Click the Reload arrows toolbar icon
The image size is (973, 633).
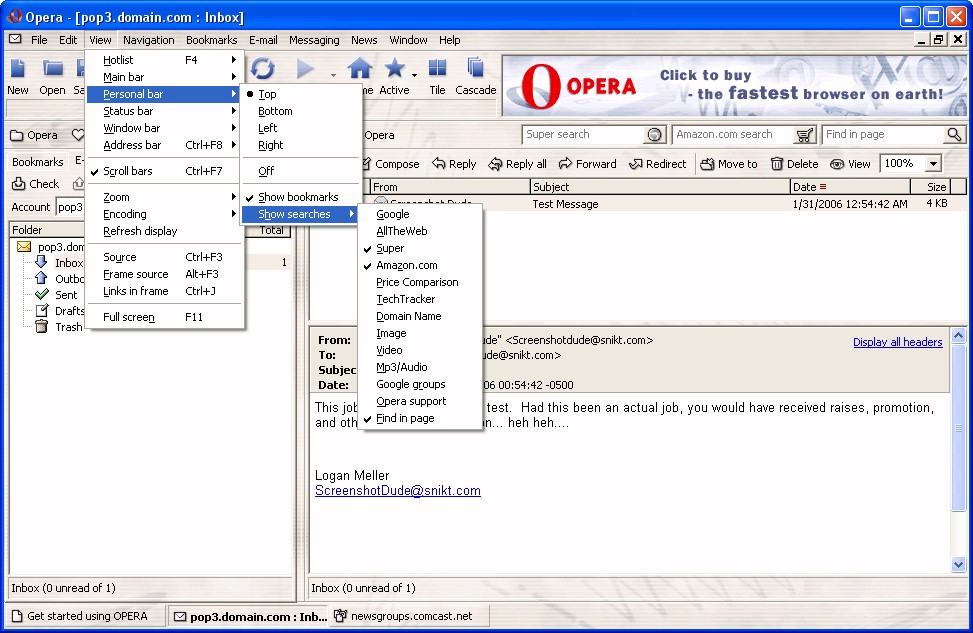click(263, 69)
